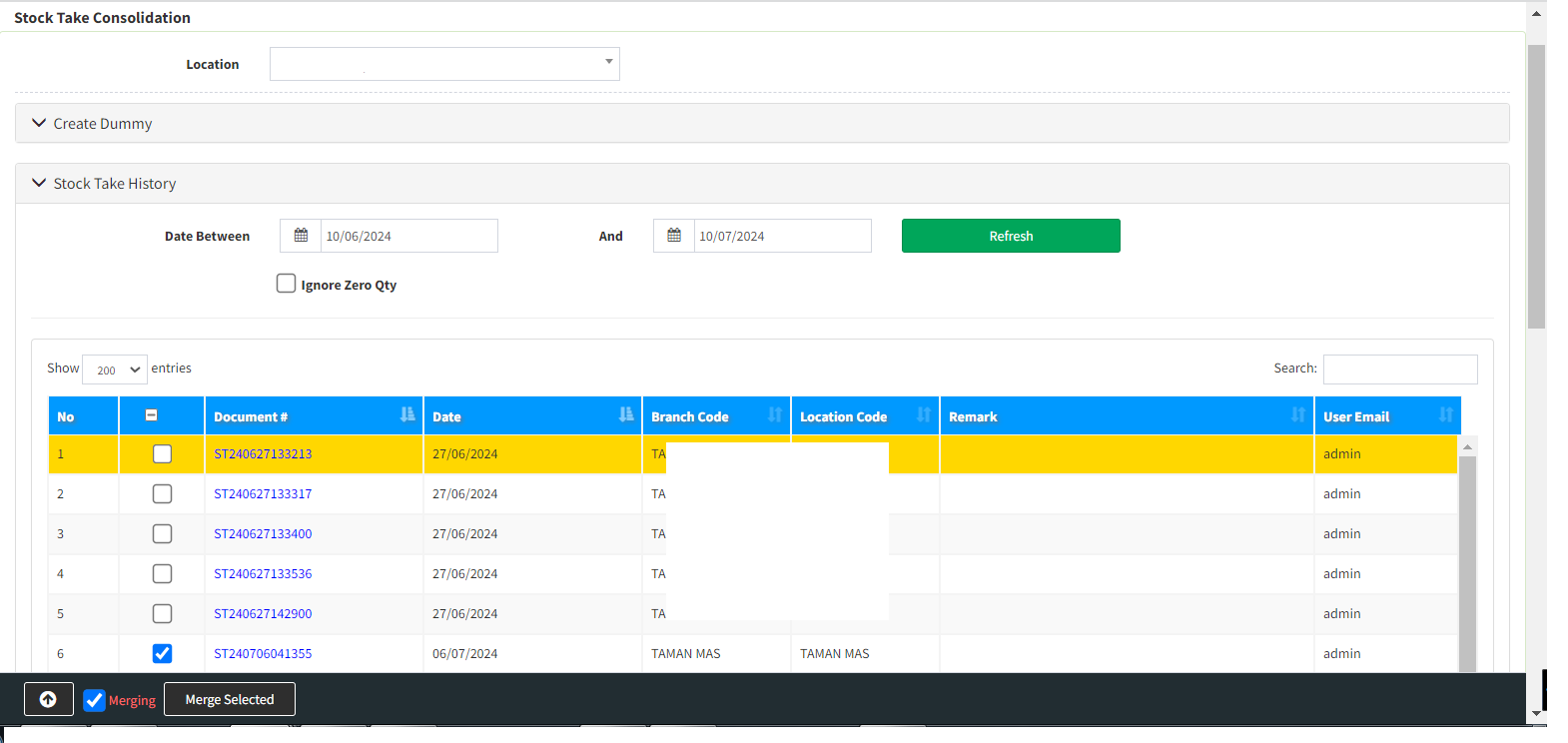Click the end date calendar icon
This screenshot has width=1568, height=743.
674,236
